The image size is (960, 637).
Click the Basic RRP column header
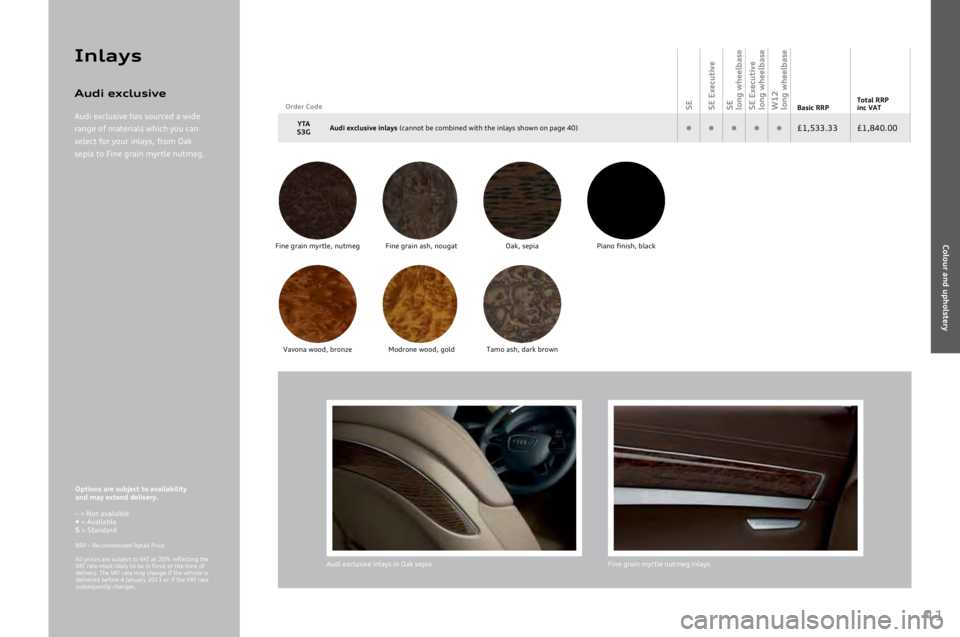tap(813, 107)
